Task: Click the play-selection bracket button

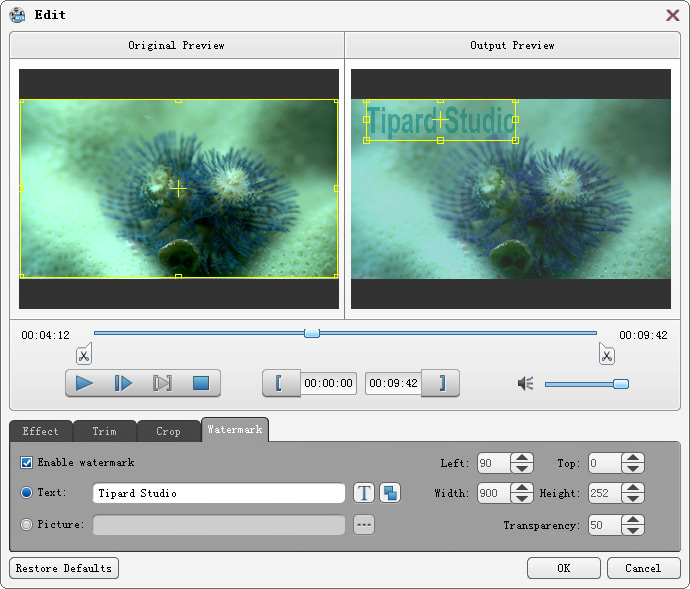Action: pos(162,383)
